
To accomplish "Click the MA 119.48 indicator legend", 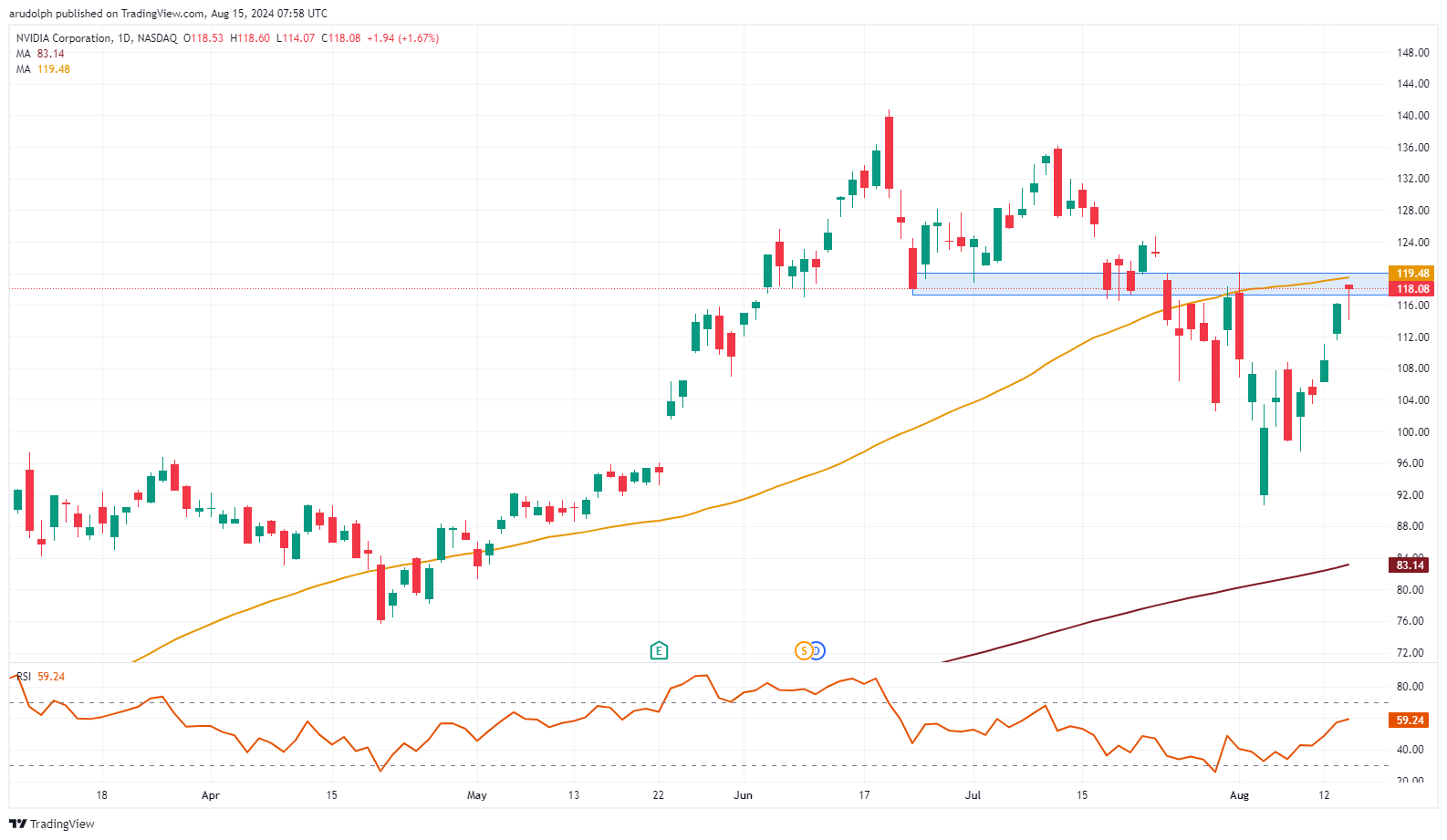I will tap(43, 69).
